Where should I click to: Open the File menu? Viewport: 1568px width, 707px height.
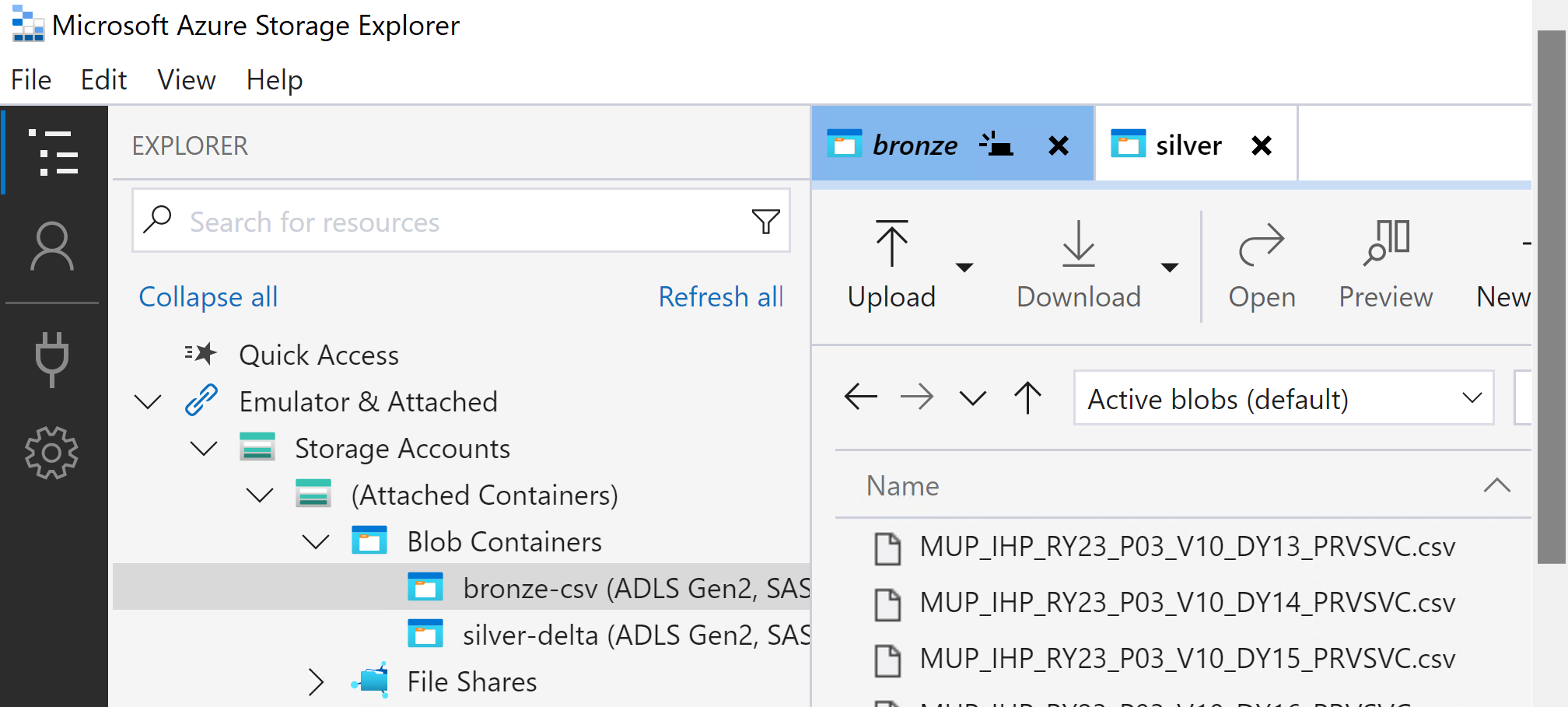[31, 79]
